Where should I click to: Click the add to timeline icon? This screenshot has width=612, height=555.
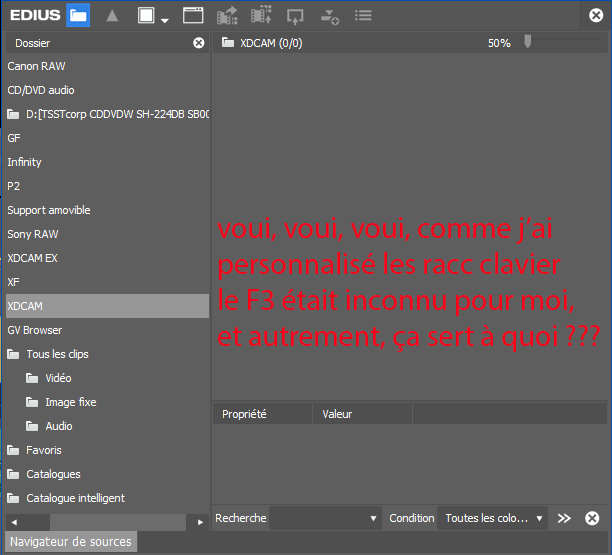pos(329,17)
